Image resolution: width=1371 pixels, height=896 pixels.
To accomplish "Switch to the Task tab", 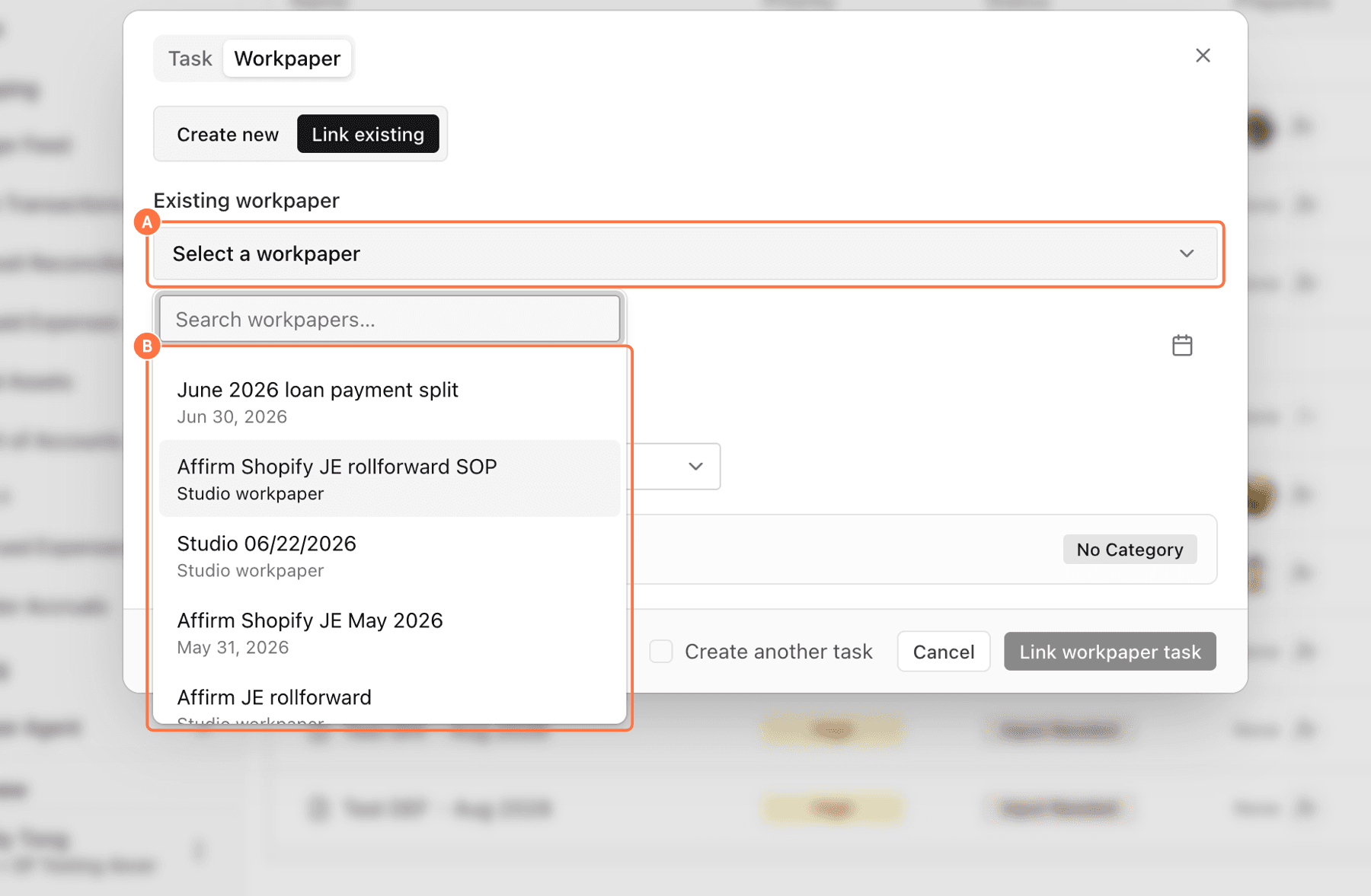I will [x=190, y=59].
